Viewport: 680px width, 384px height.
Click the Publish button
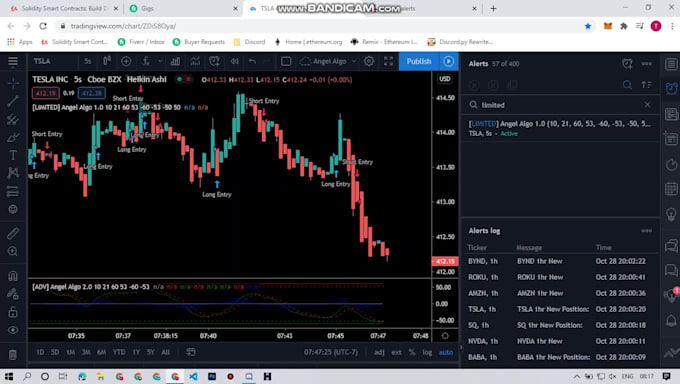click(419, 61)
